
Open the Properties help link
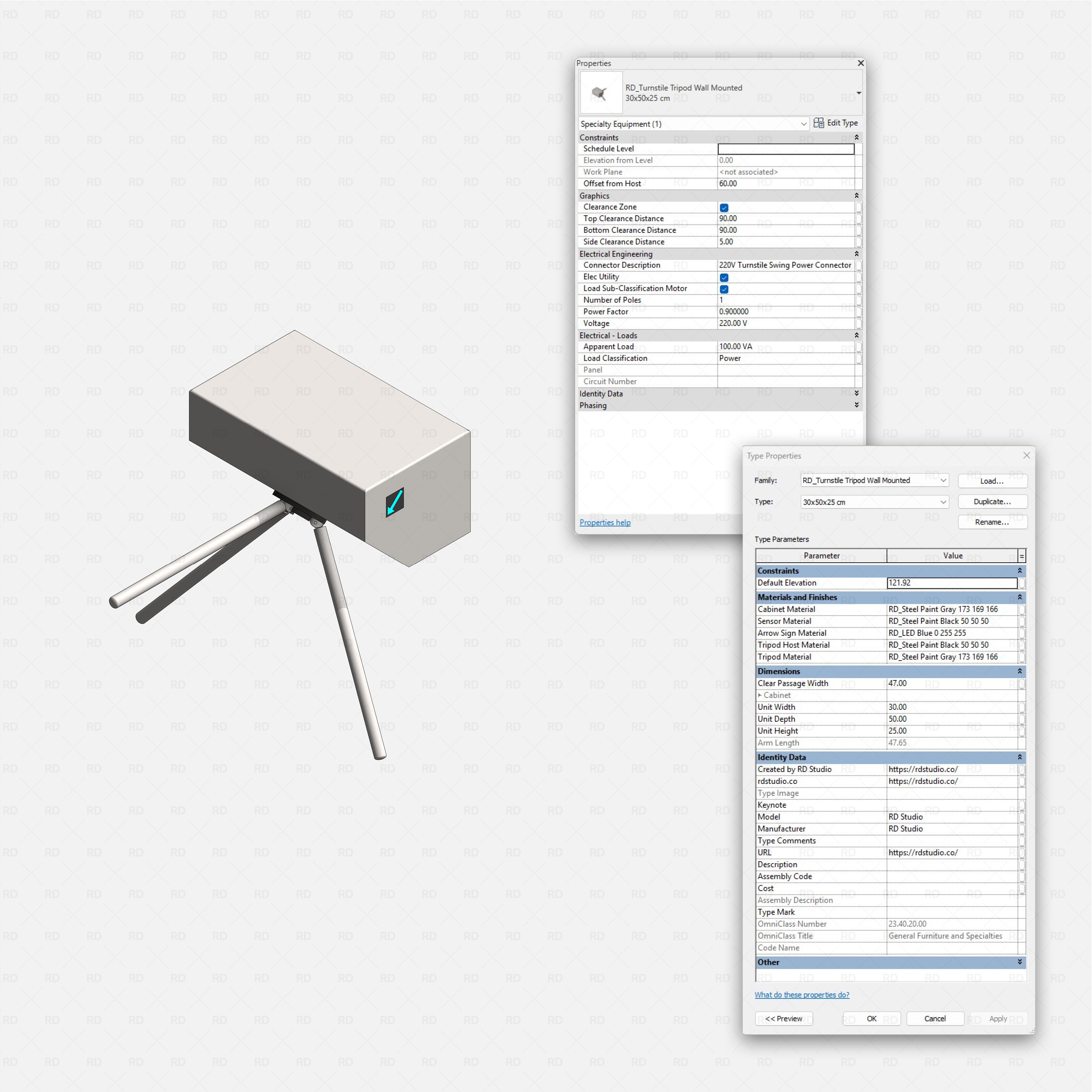tap(605, 522)
